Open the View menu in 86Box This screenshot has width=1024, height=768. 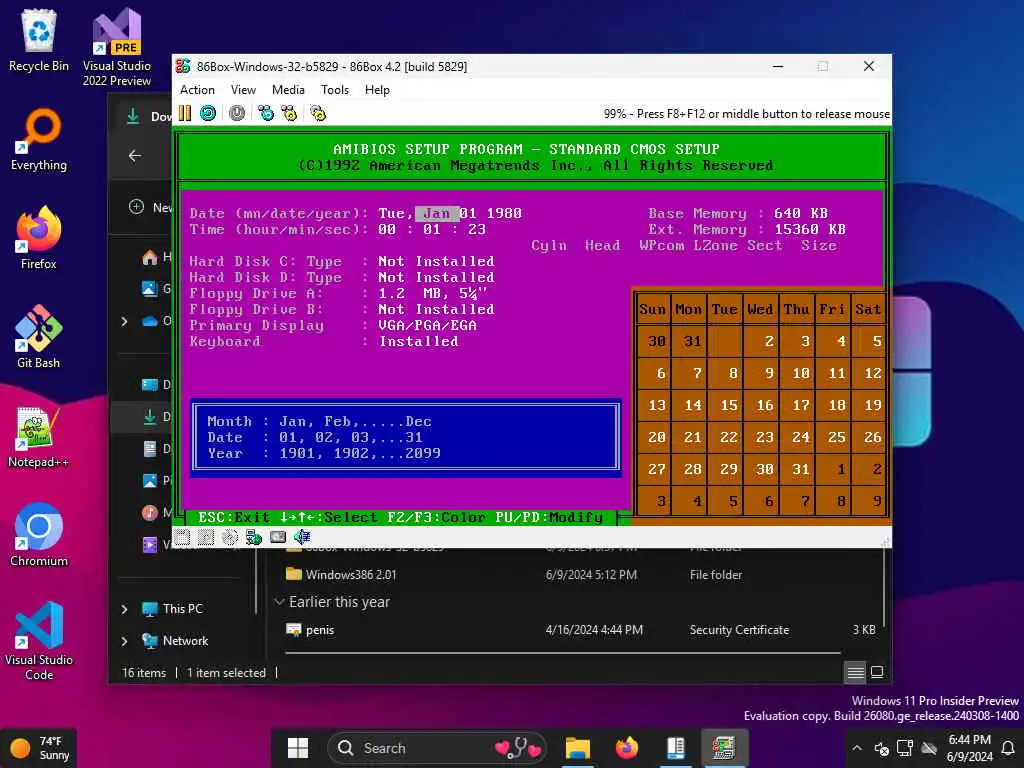point(243,90)
